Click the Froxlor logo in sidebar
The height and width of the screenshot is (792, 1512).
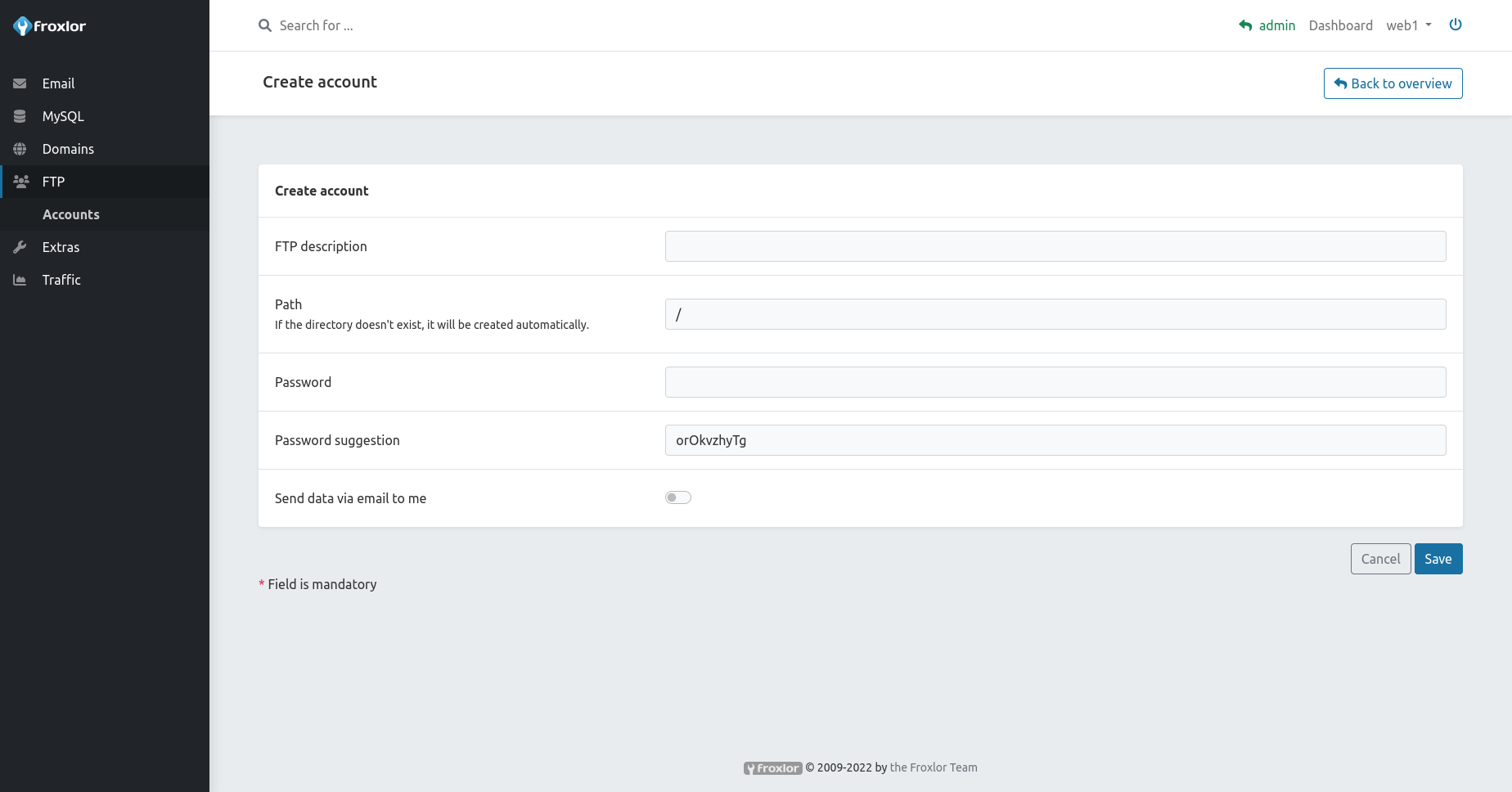click(x=50, y=26)
